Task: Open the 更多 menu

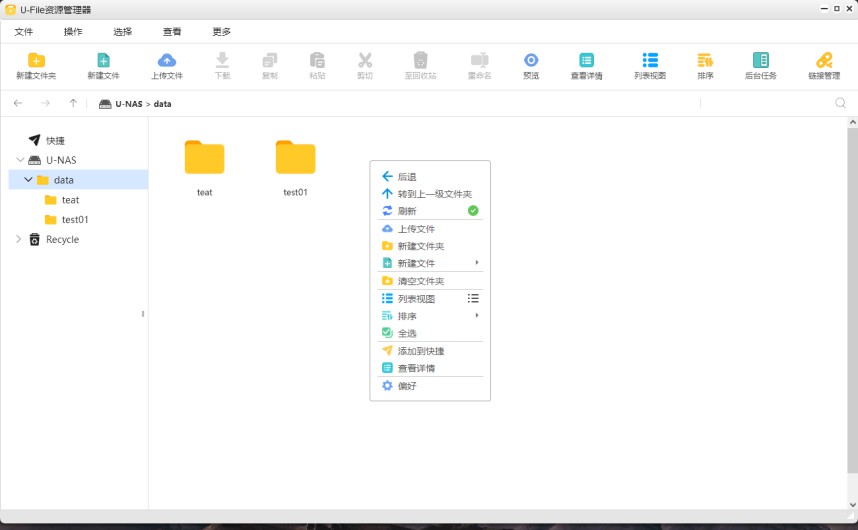Action: click(x=222, y=32)
